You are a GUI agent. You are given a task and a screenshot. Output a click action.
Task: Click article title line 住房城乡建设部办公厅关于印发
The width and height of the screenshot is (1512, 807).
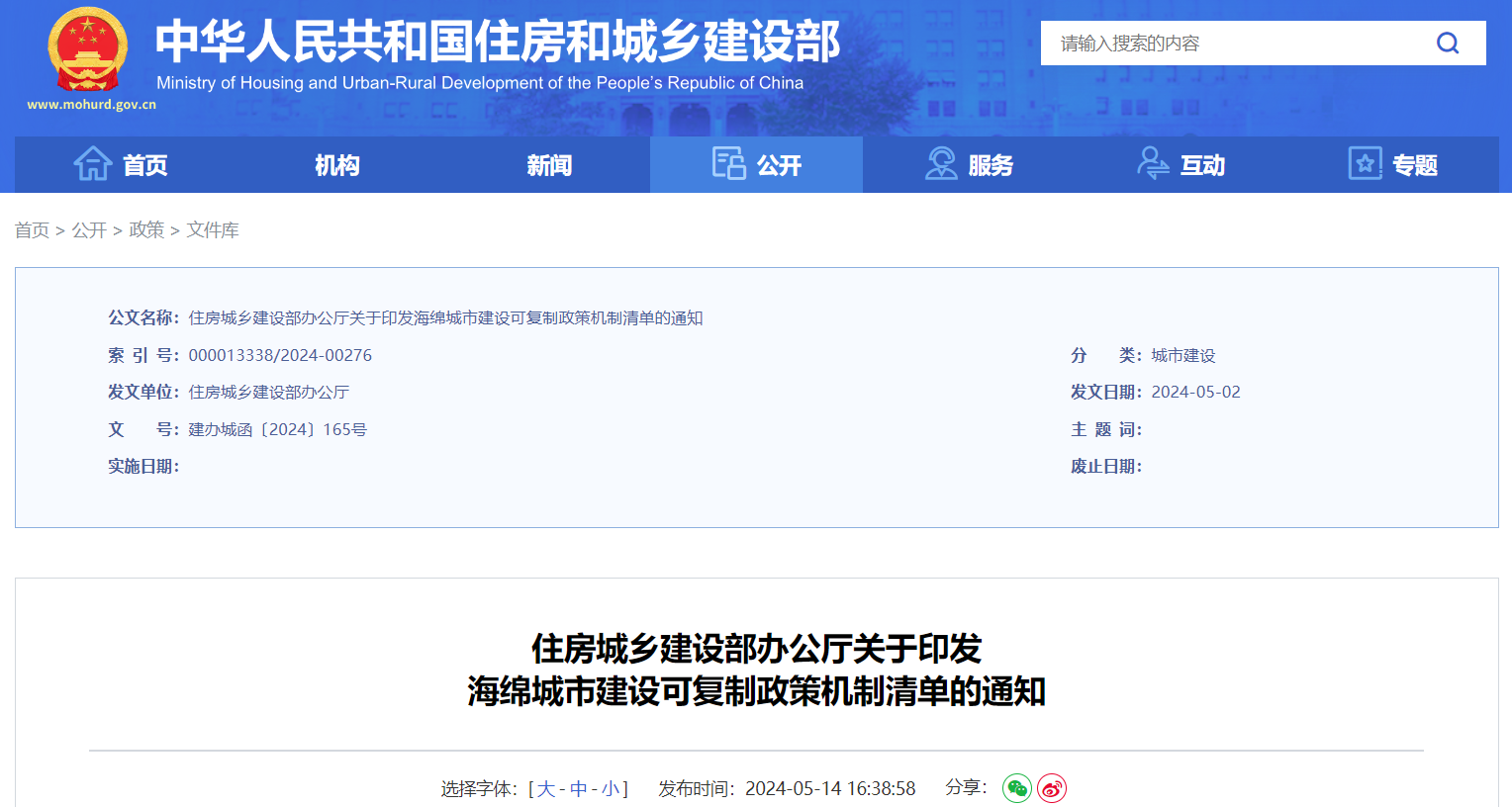click(x=757, y=649)
